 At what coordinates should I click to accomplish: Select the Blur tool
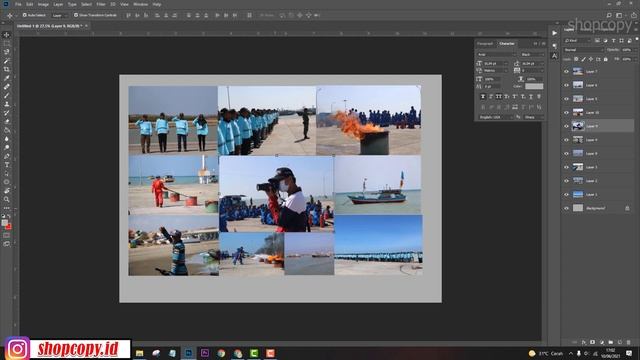tap(7, 139)
